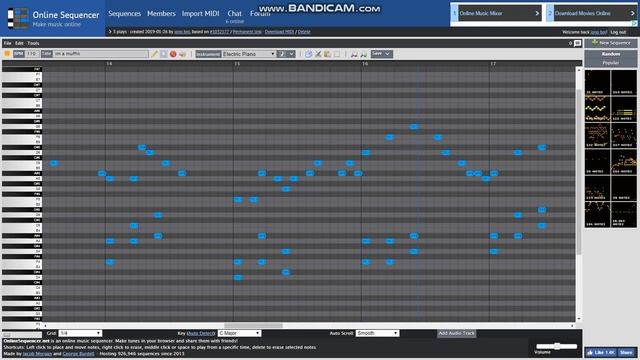The image size is (640, 360).
Task: Open Import MIDI page
Action: pos(200,13)
